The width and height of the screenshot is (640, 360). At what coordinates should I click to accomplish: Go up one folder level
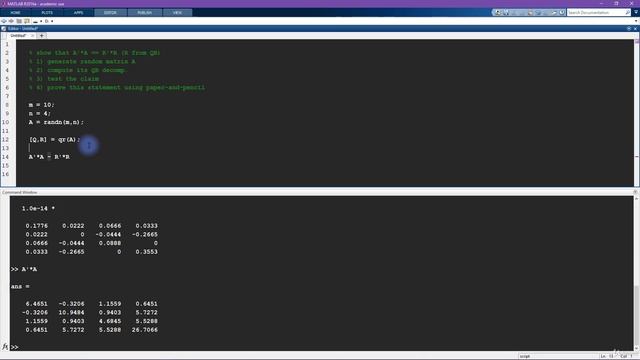19,21
